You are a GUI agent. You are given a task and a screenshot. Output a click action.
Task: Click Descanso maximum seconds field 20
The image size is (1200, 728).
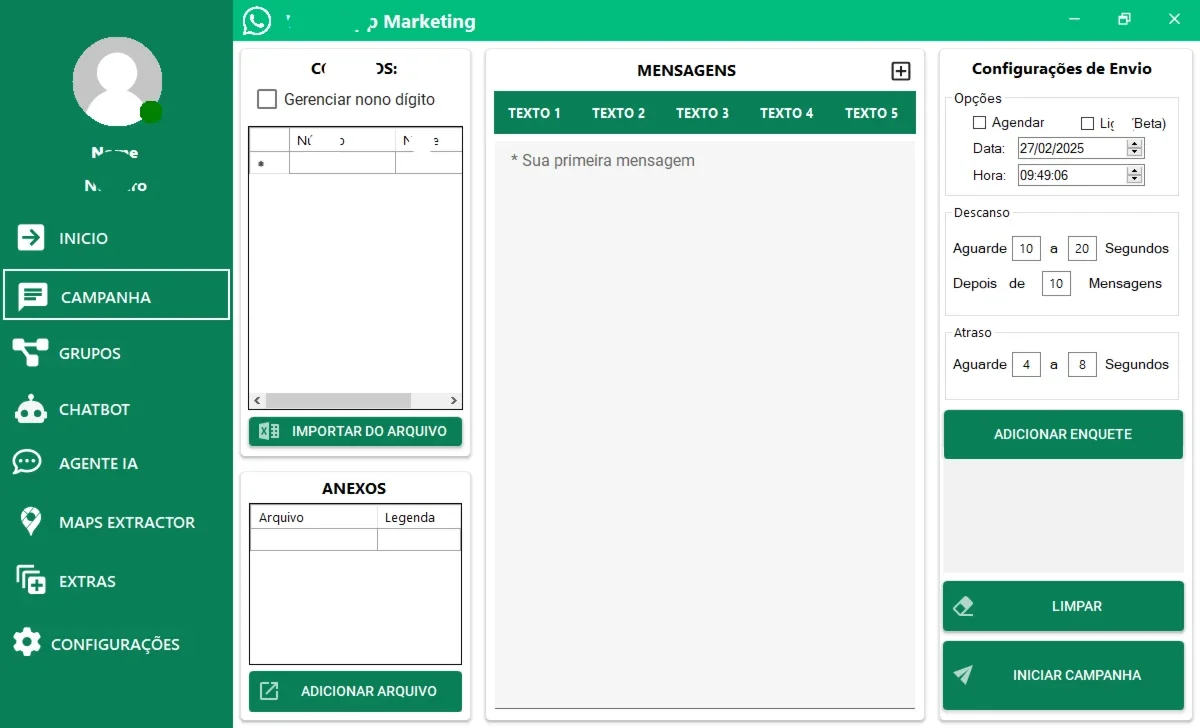pos(1082,248)
